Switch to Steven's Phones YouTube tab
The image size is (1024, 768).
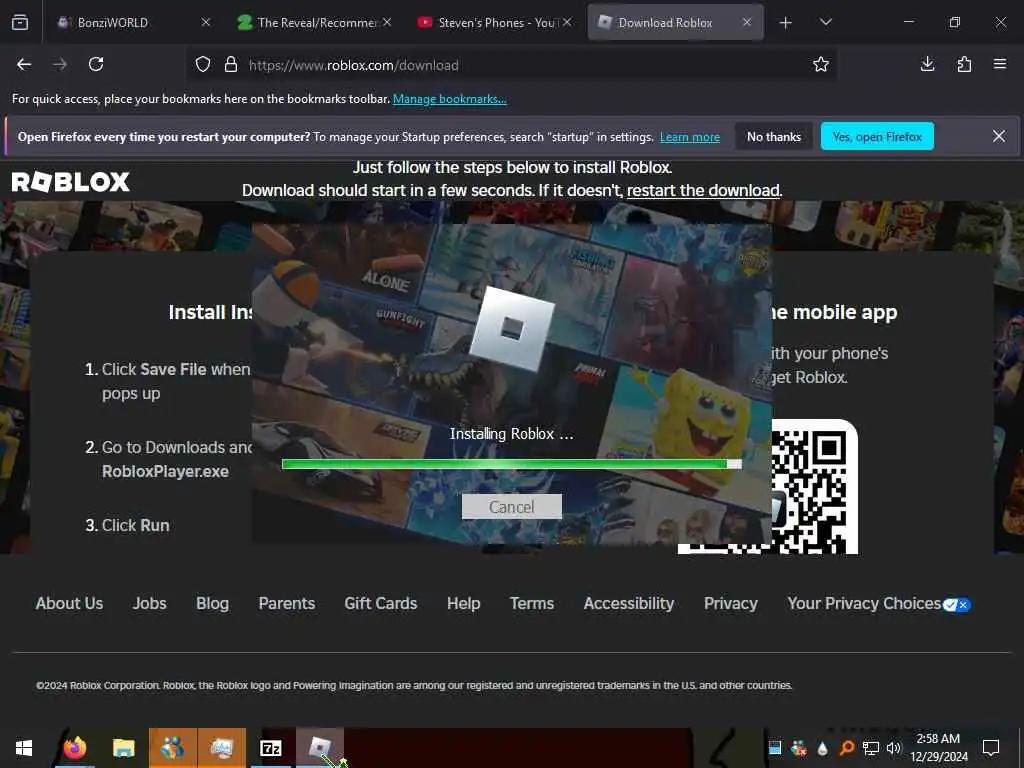(494, 23)
